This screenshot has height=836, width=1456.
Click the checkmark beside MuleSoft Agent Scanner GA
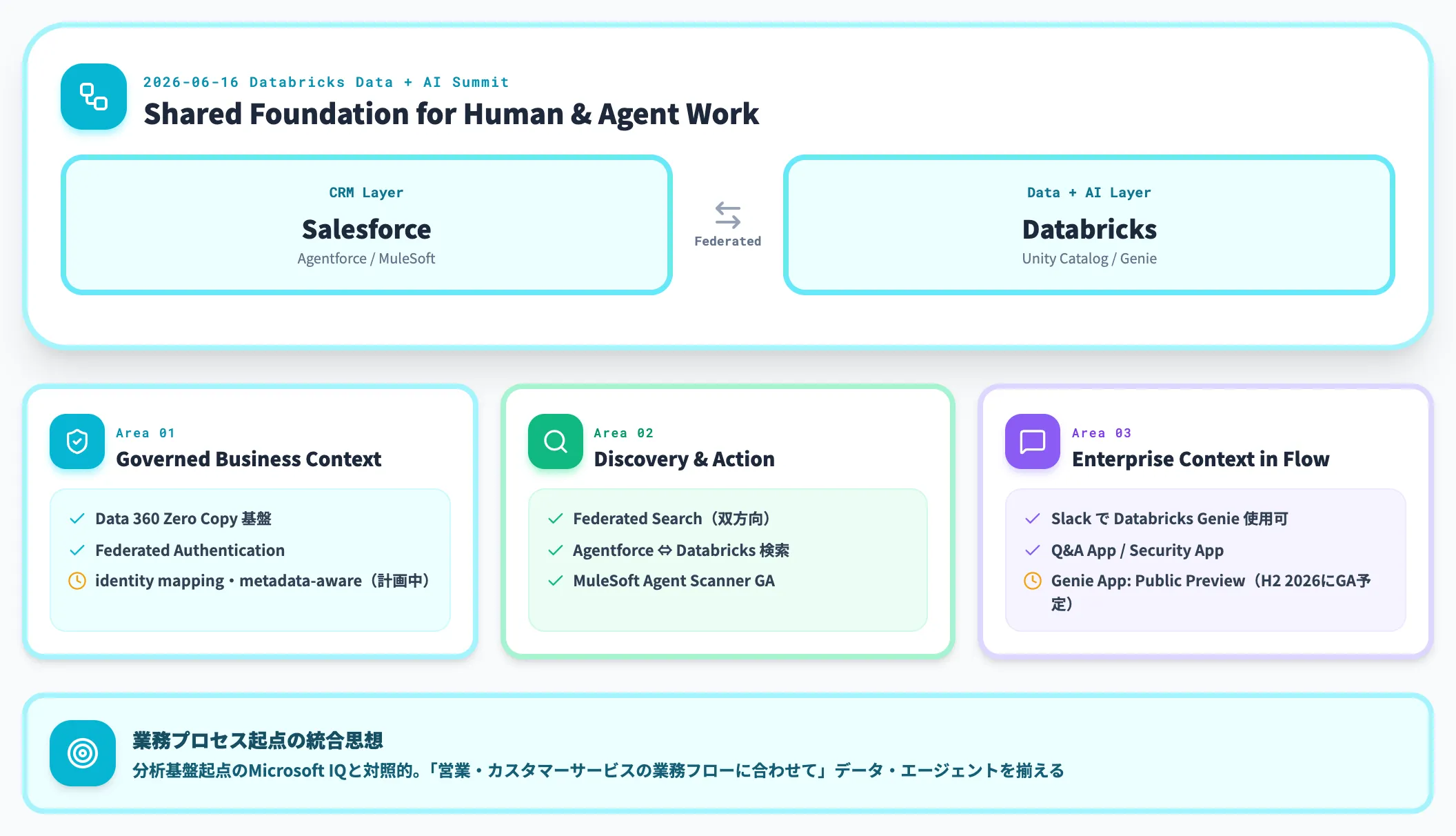556,581
